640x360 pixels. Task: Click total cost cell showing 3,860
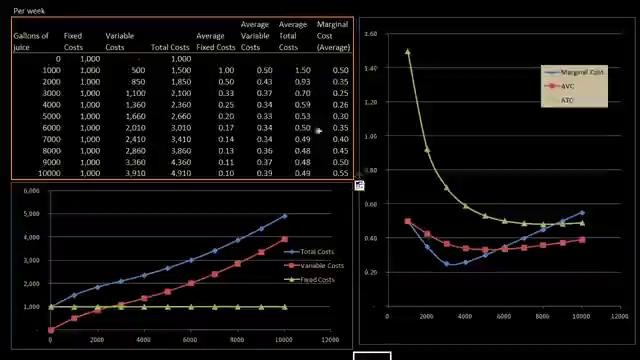click(181, 151)
